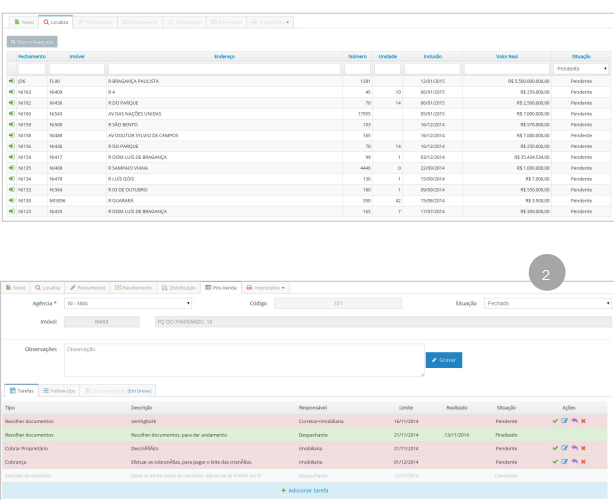Screen dimensions: 614x500
Task: Edit the 'semhgbotk' task using the pencil icon
Action: (564, 421)
